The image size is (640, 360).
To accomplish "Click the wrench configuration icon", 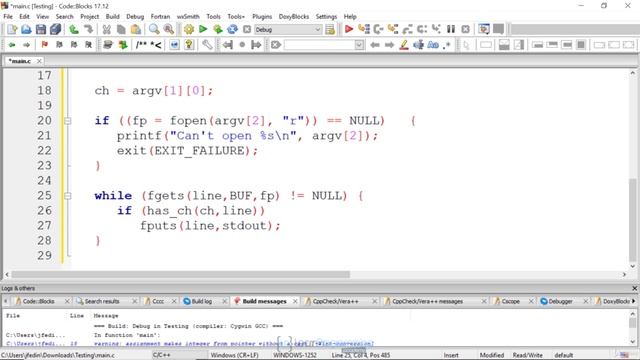I will point(207,45).
